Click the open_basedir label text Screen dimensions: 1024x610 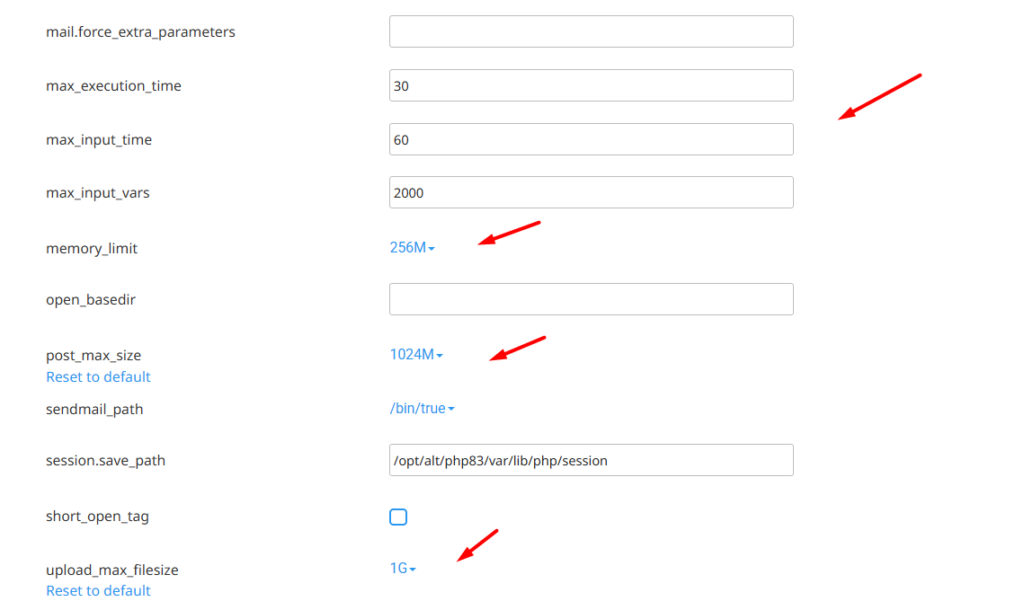point(90,299)
